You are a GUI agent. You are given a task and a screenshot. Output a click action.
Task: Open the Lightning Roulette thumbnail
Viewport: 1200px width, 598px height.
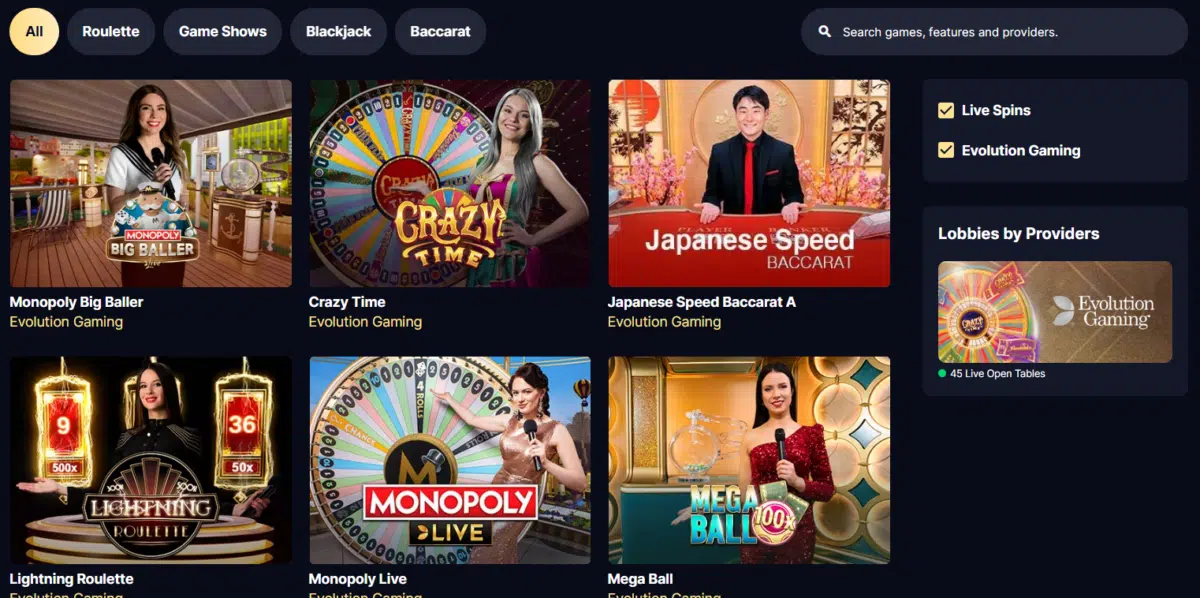[x=151, y=460]
